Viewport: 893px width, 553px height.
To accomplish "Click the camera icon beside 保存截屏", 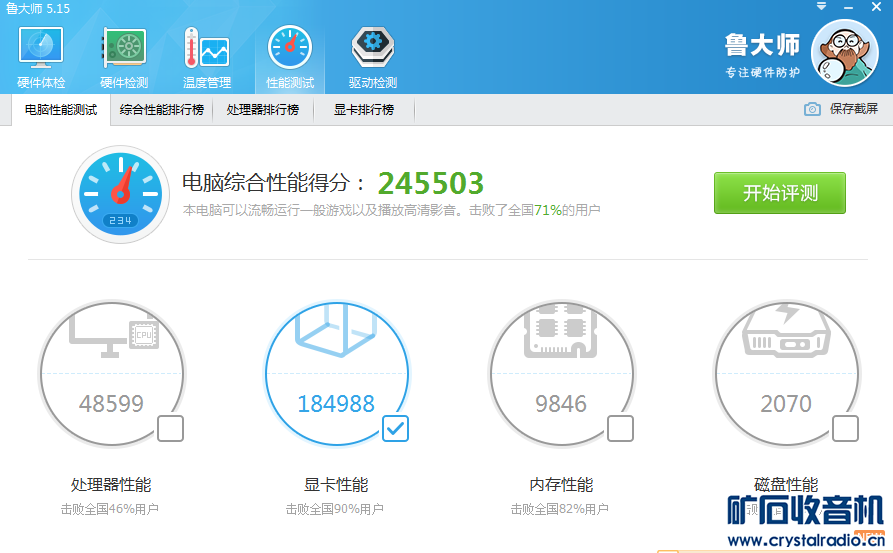I will 812,109.
